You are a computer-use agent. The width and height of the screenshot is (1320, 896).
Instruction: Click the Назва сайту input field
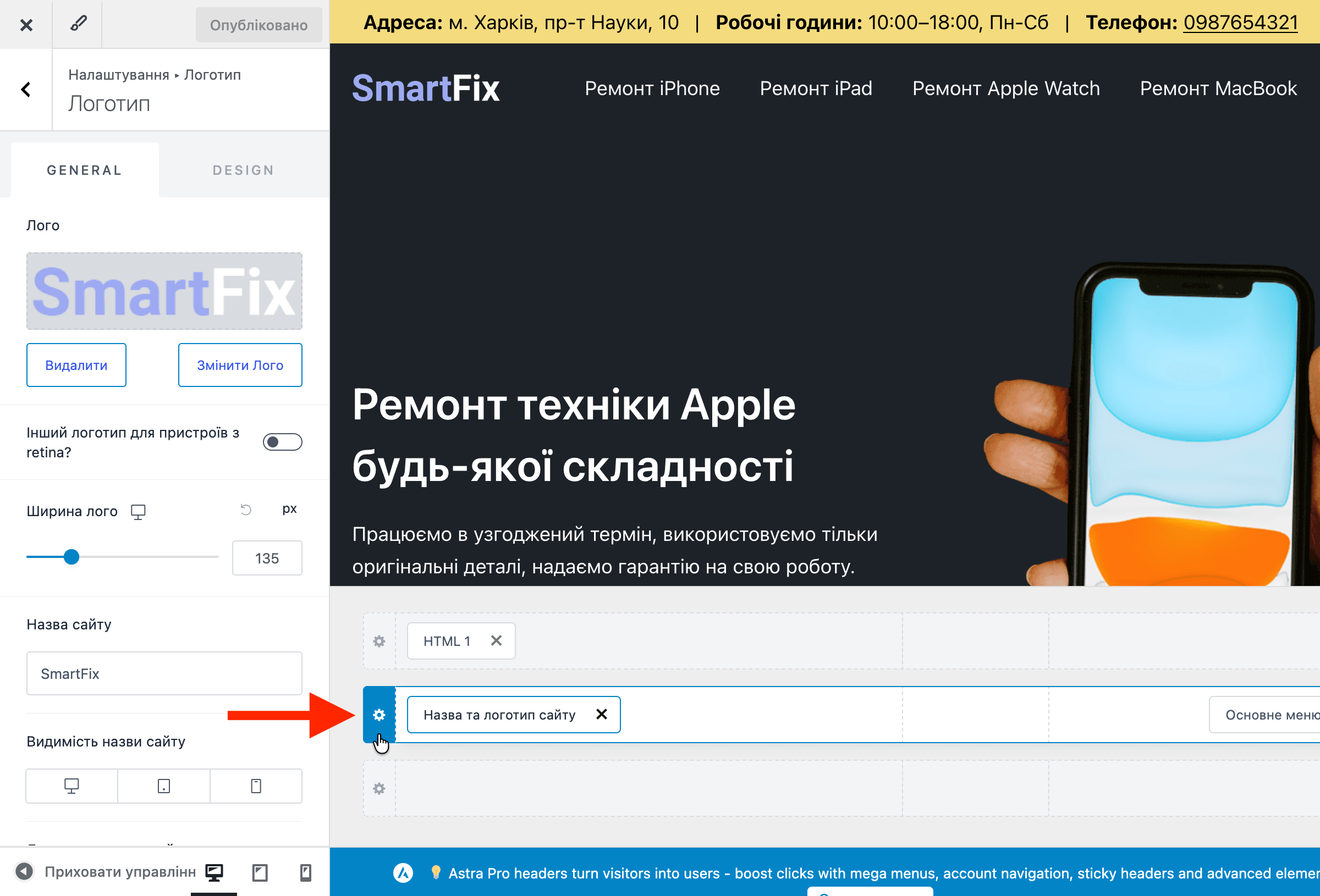[164, 673]
